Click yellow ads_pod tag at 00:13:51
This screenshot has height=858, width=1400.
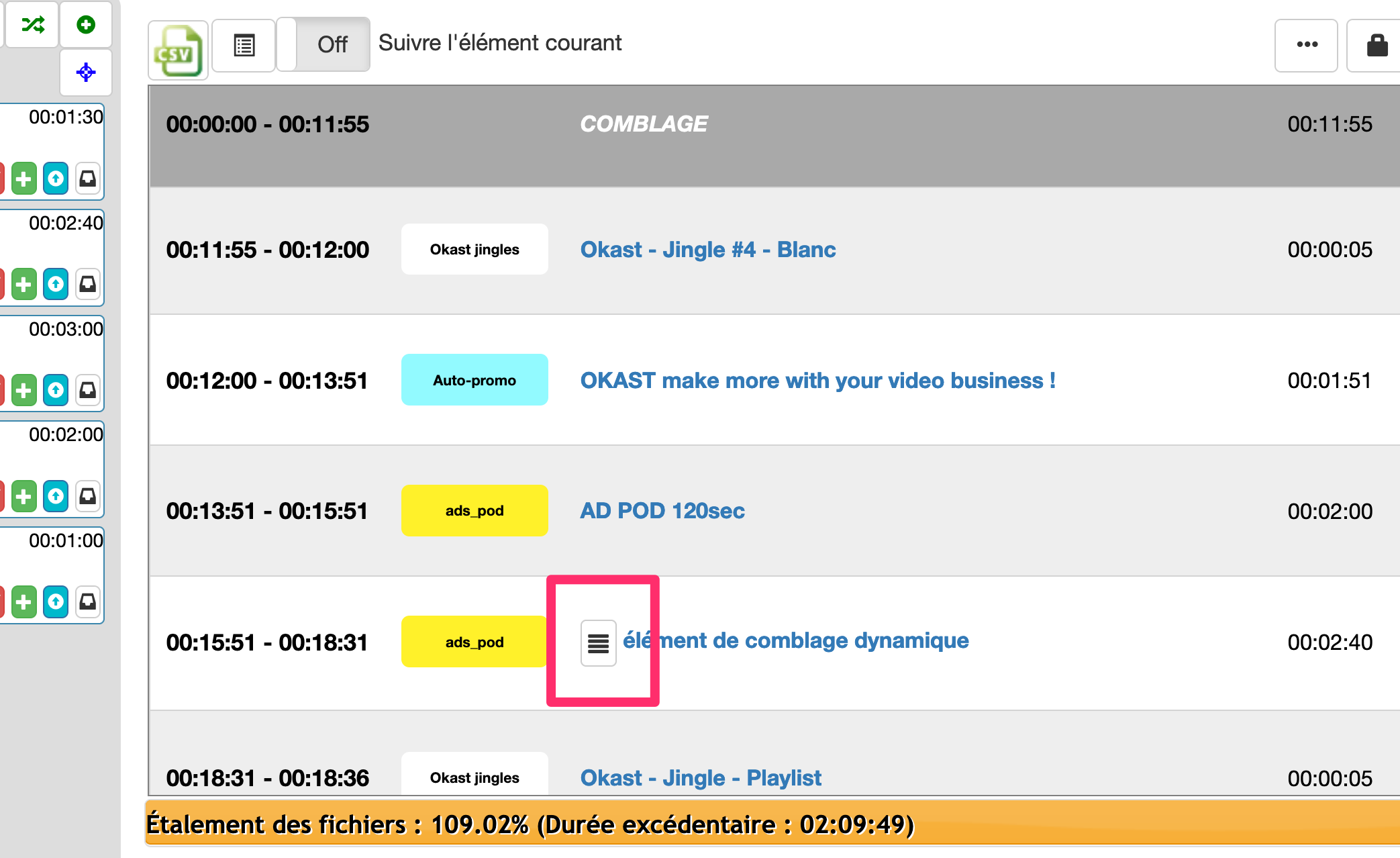[x=474, y=511]
